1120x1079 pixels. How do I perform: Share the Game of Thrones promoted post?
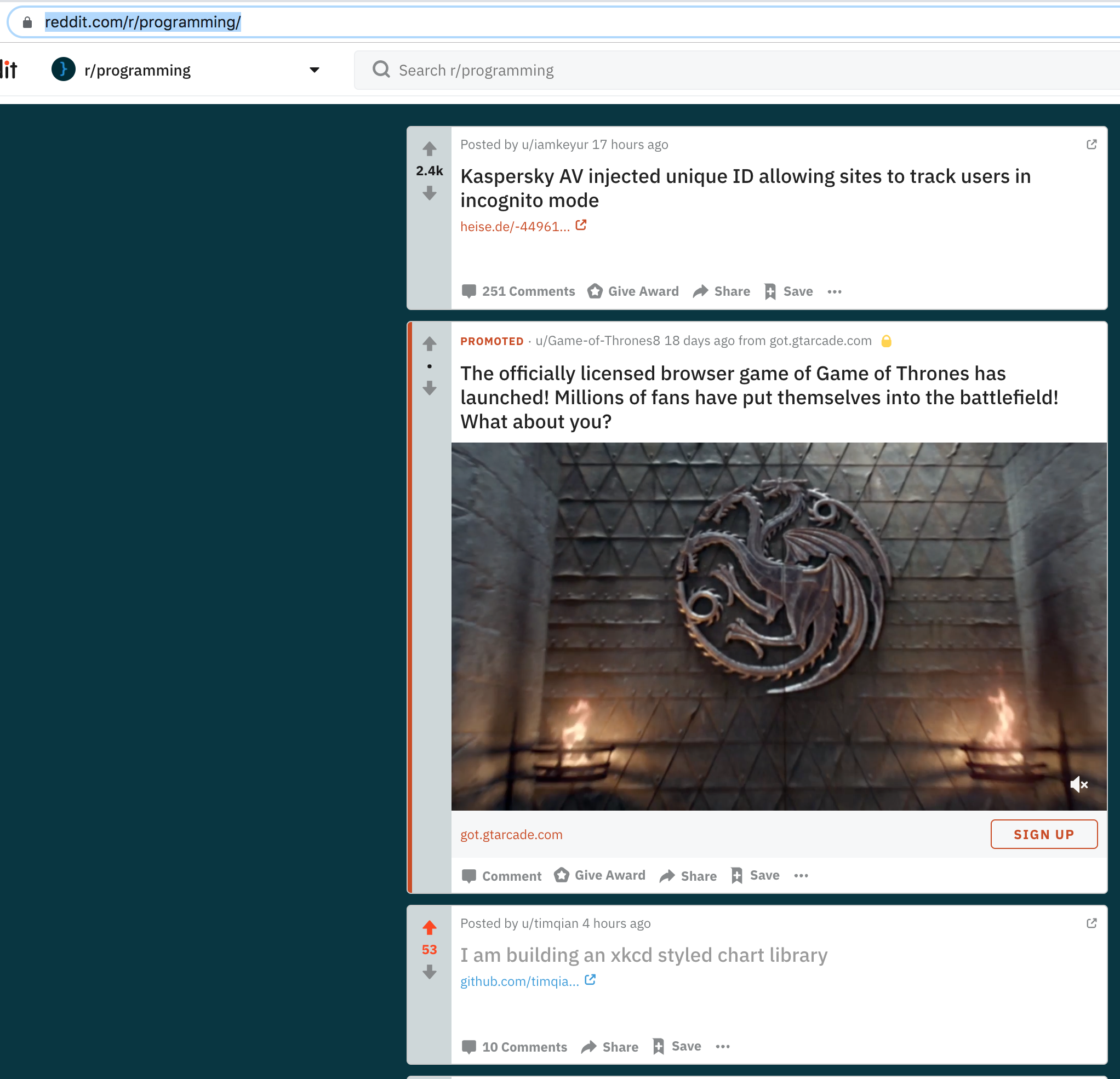[688, 876]
